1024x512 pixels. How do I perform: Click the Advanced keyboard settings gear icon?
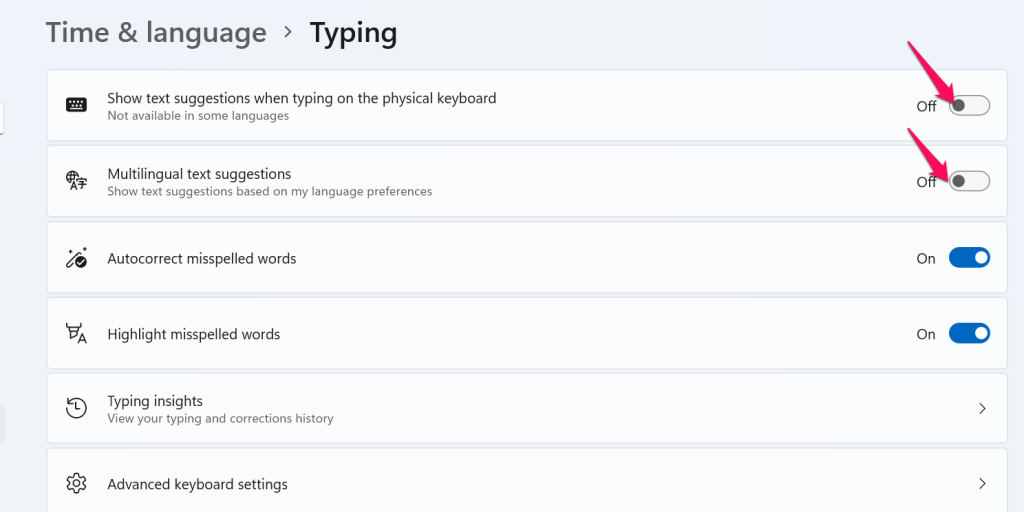pyautogui.click(x=76, y=484)
